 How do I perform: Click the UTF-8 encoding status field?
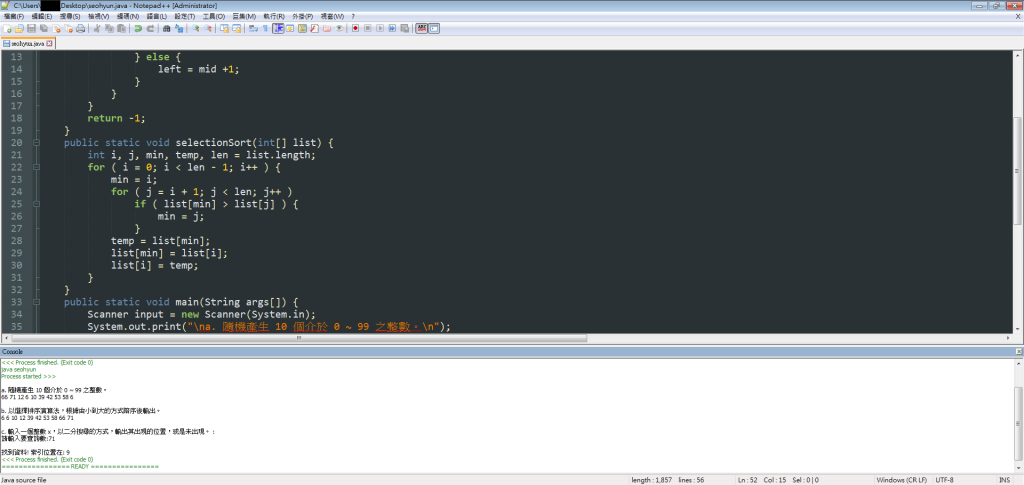(x=944, y=480)
